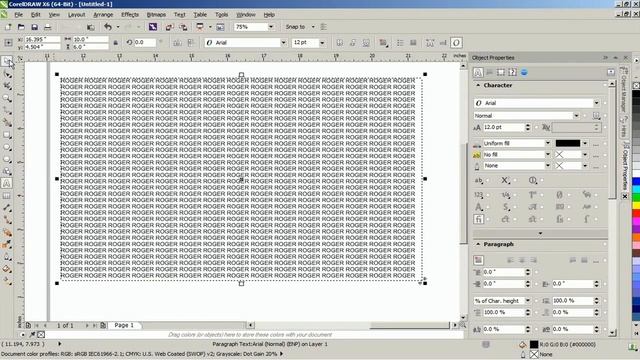Expand more Character options with the arrow bar

(x=540, y=233)
